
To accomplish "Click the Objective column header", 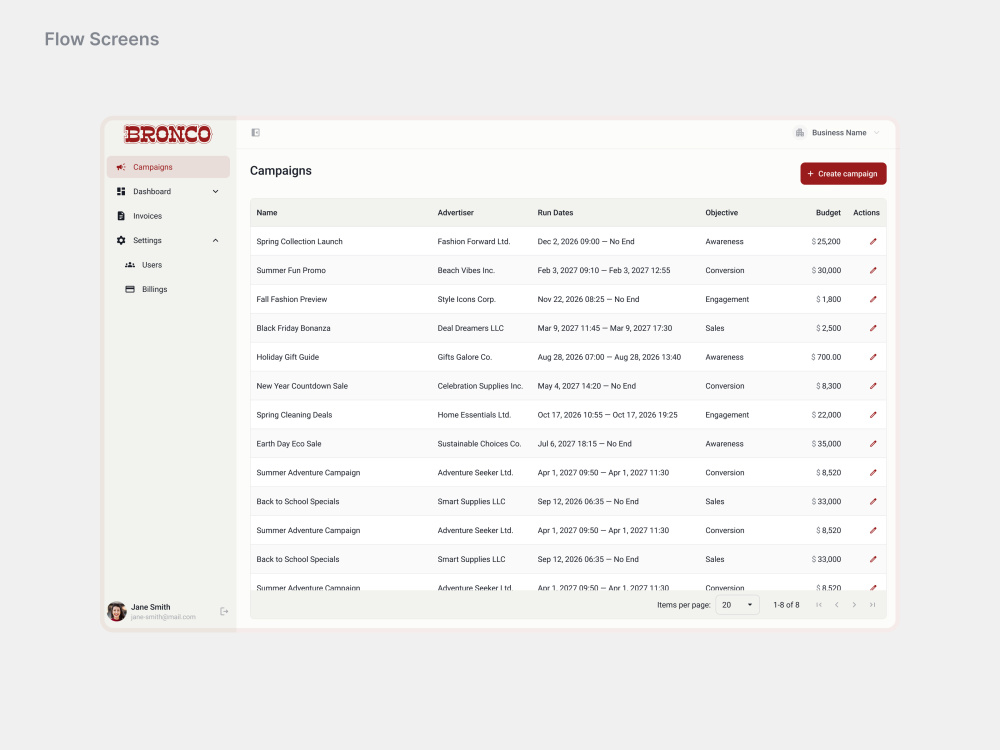I will pos(721,213).
